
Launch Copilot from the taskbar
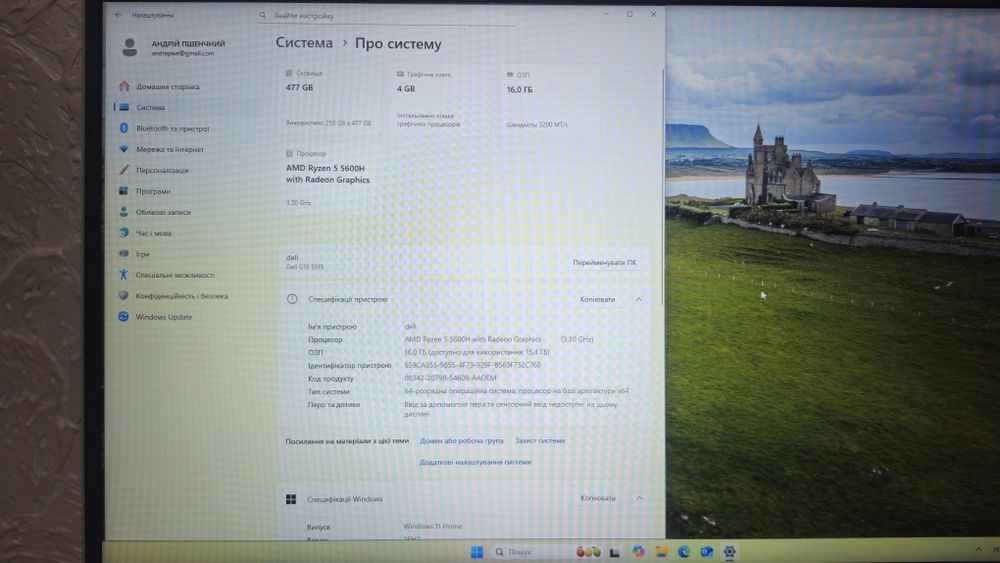[638, 552]
